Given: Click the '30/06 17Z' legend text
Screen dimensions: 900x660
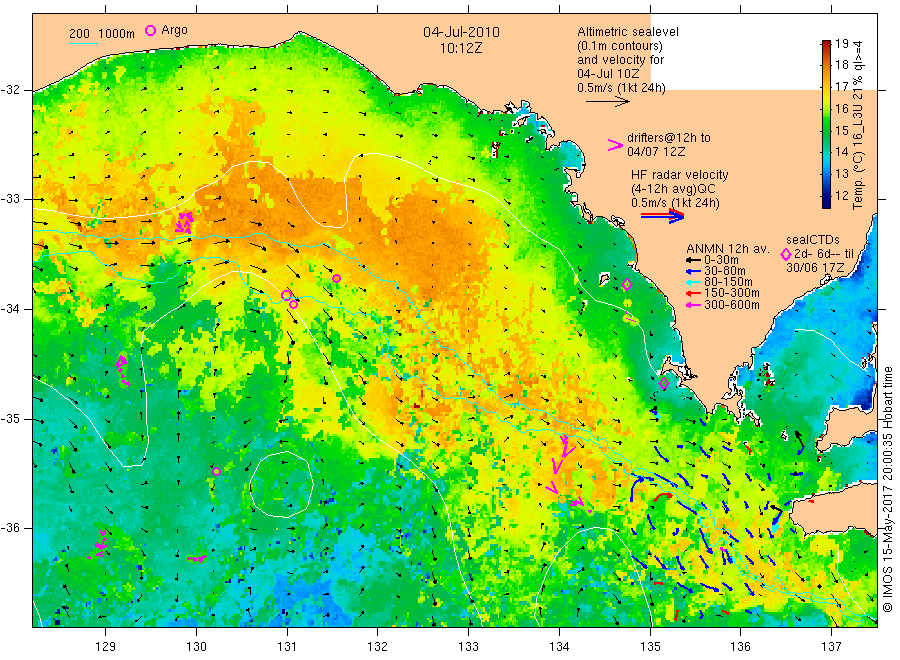Looking at the screenshot, I should coord(815,267).
